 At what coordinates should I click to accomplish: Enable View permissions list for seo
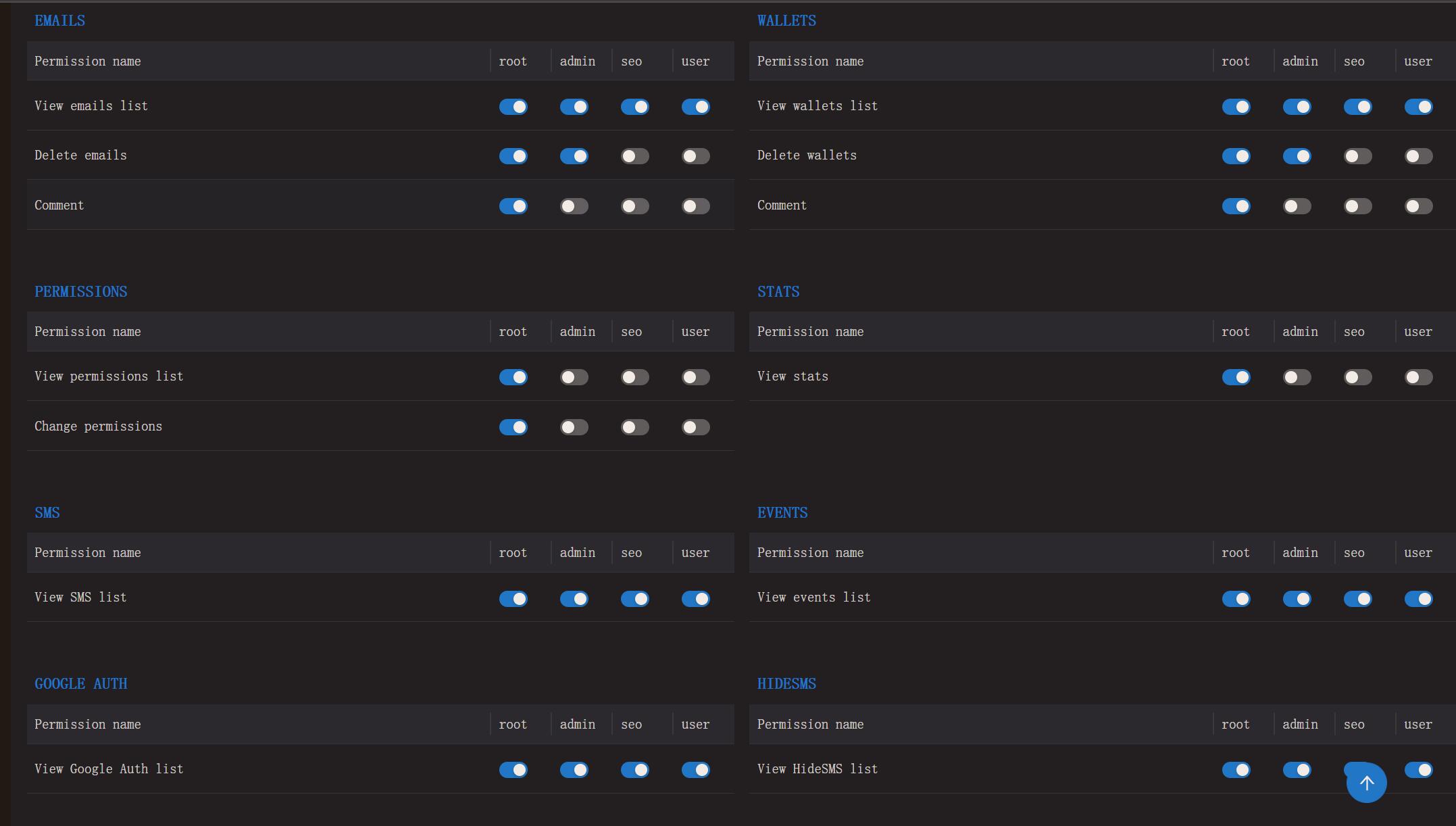click(634, 377)
